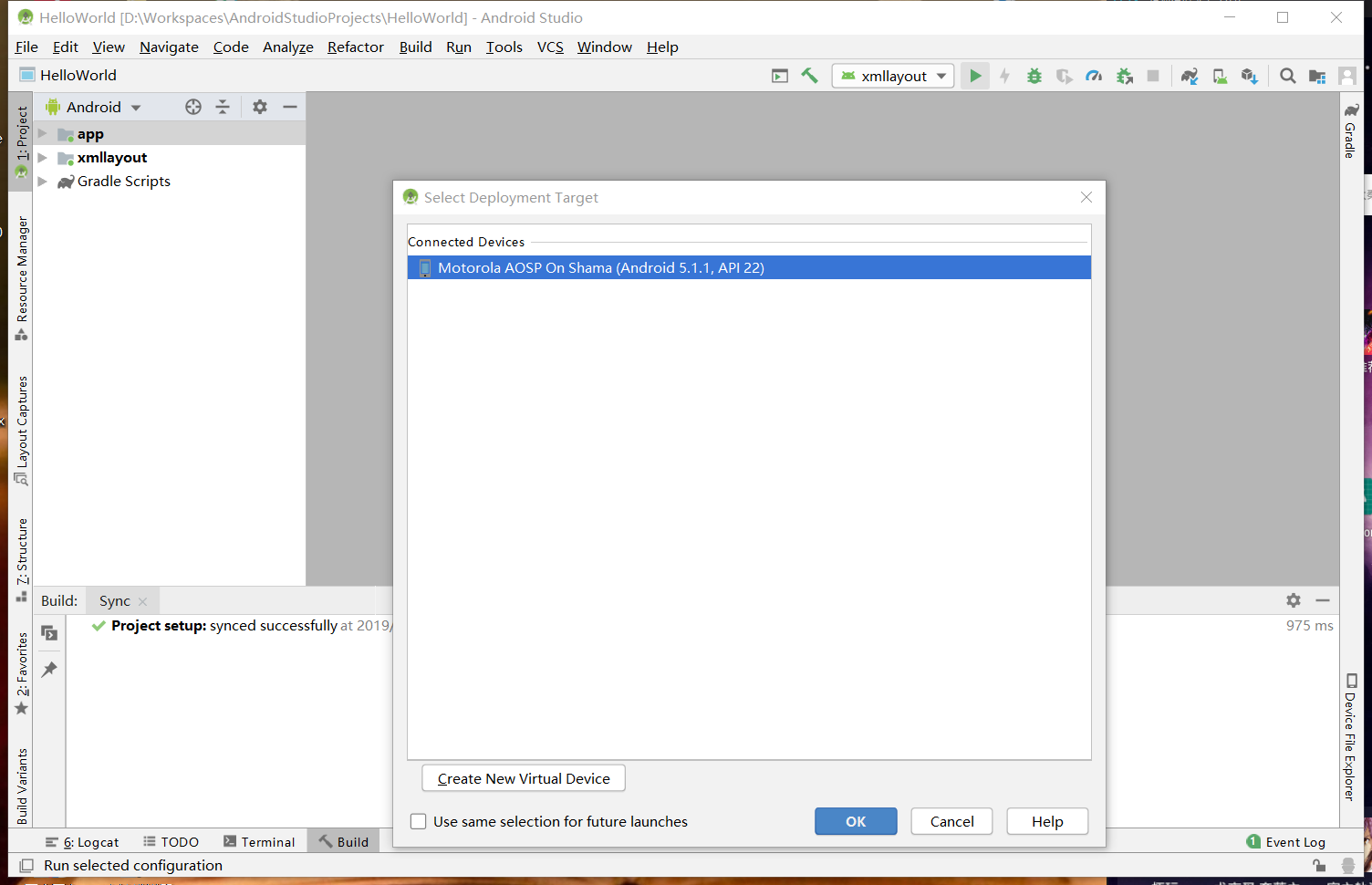This screenshot has width=1372, height=885.
Task: Open the VCS menu
Action: 550,47
